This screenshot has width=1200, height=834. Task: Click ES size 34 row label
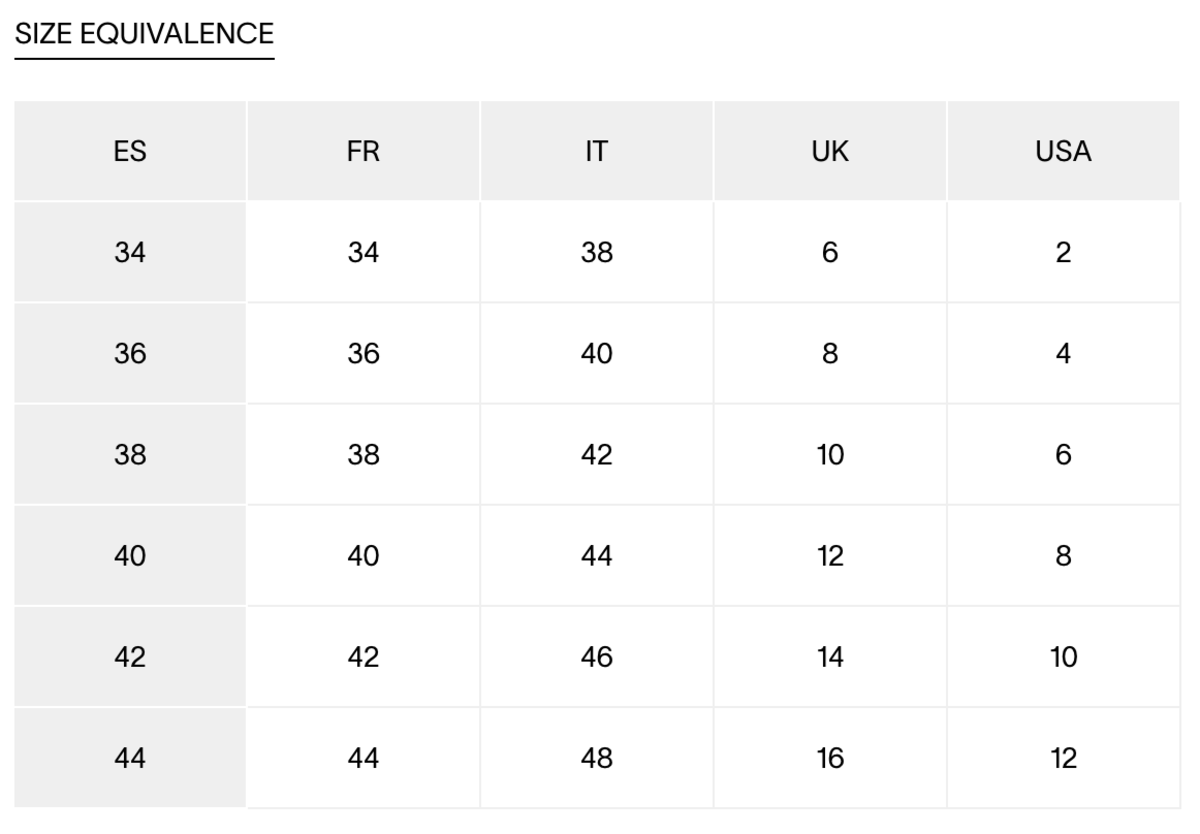130,253
